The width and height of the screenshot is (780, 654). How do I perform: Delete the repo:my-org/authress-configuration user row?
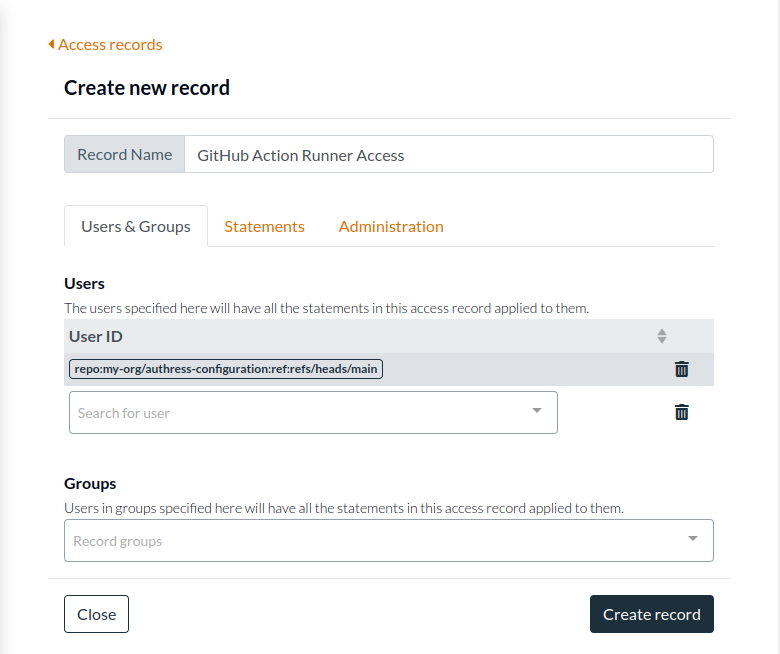[x=681, y=369]
